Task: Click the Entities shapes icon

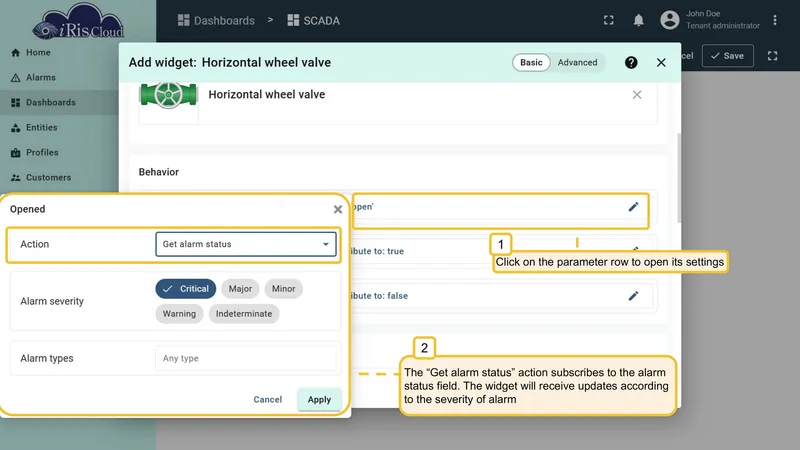Action: tap(15, 128)
